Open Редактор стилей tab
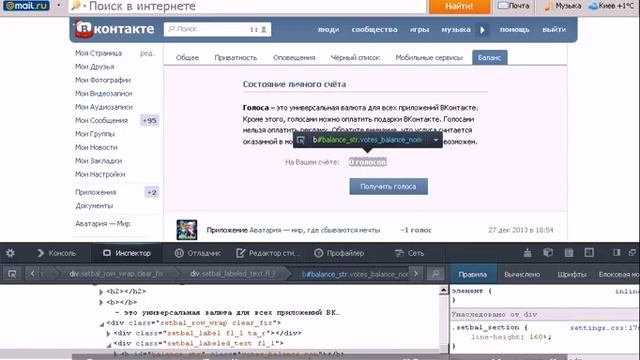The image size is (640, 360). pyautogui.click(x=268, y=253)
